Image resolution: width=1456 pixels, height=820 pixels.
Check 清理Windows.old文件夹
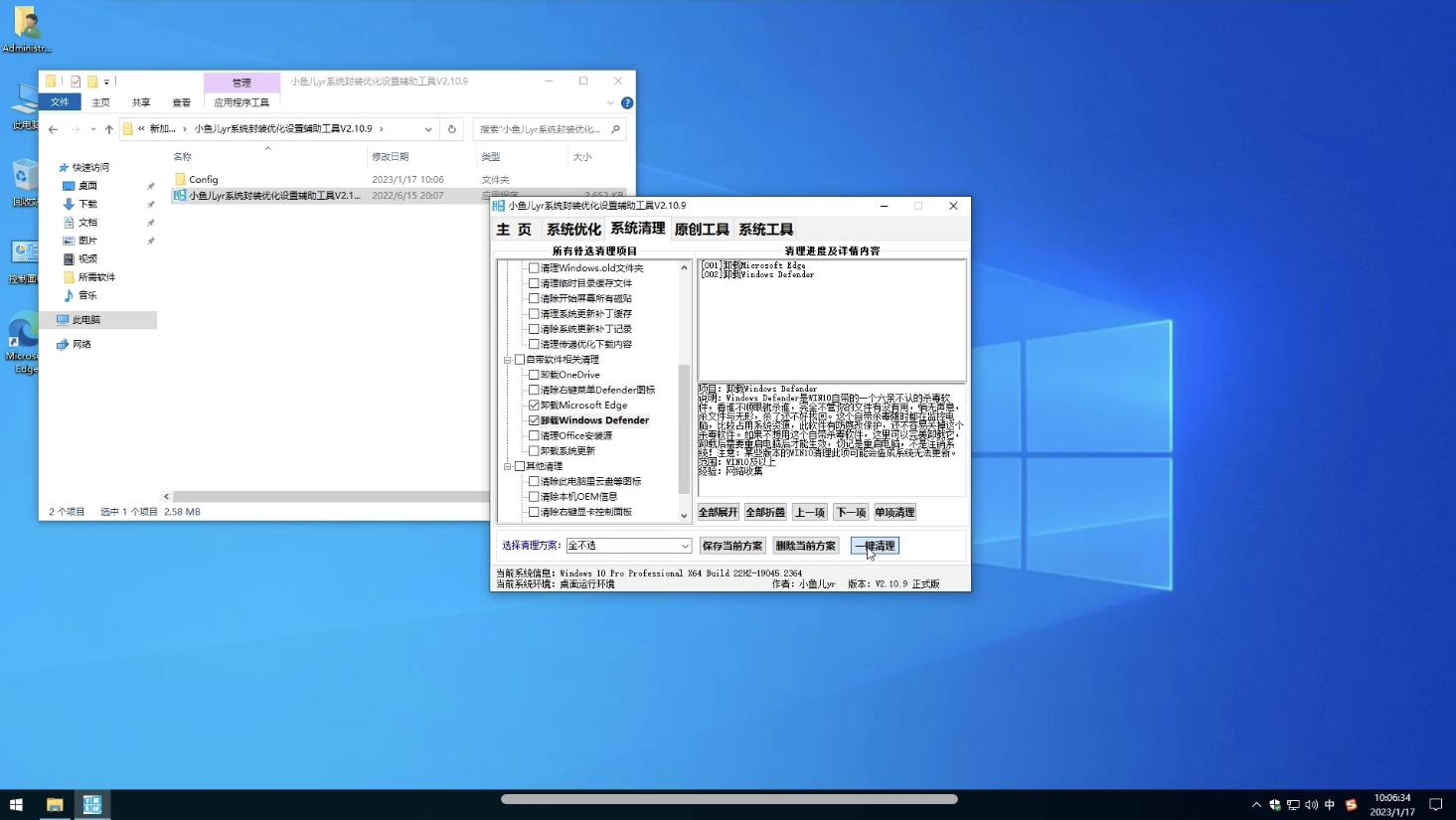(534, 268)
